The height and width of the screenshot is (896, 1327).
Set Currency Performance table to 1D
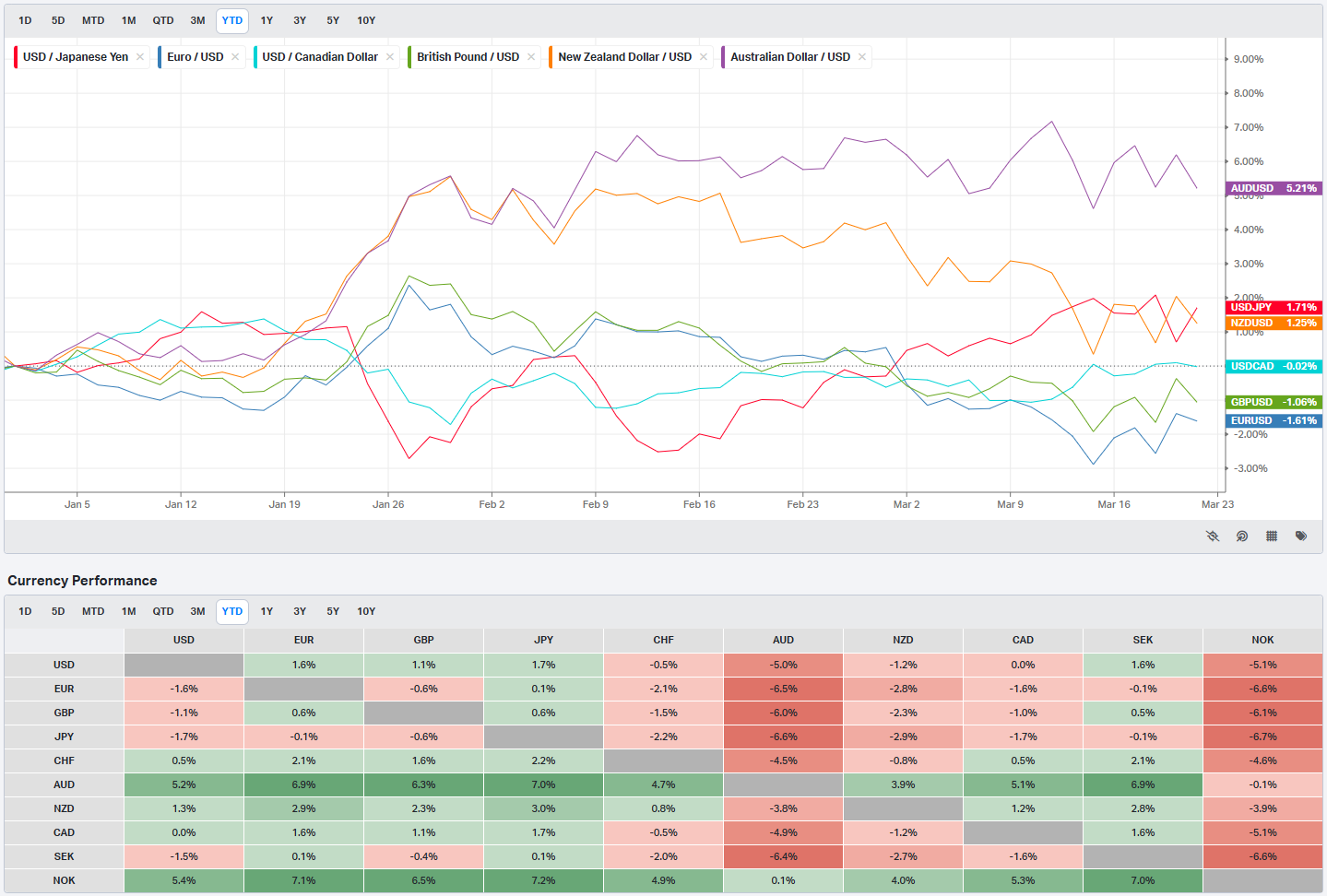tap(25, 611)
